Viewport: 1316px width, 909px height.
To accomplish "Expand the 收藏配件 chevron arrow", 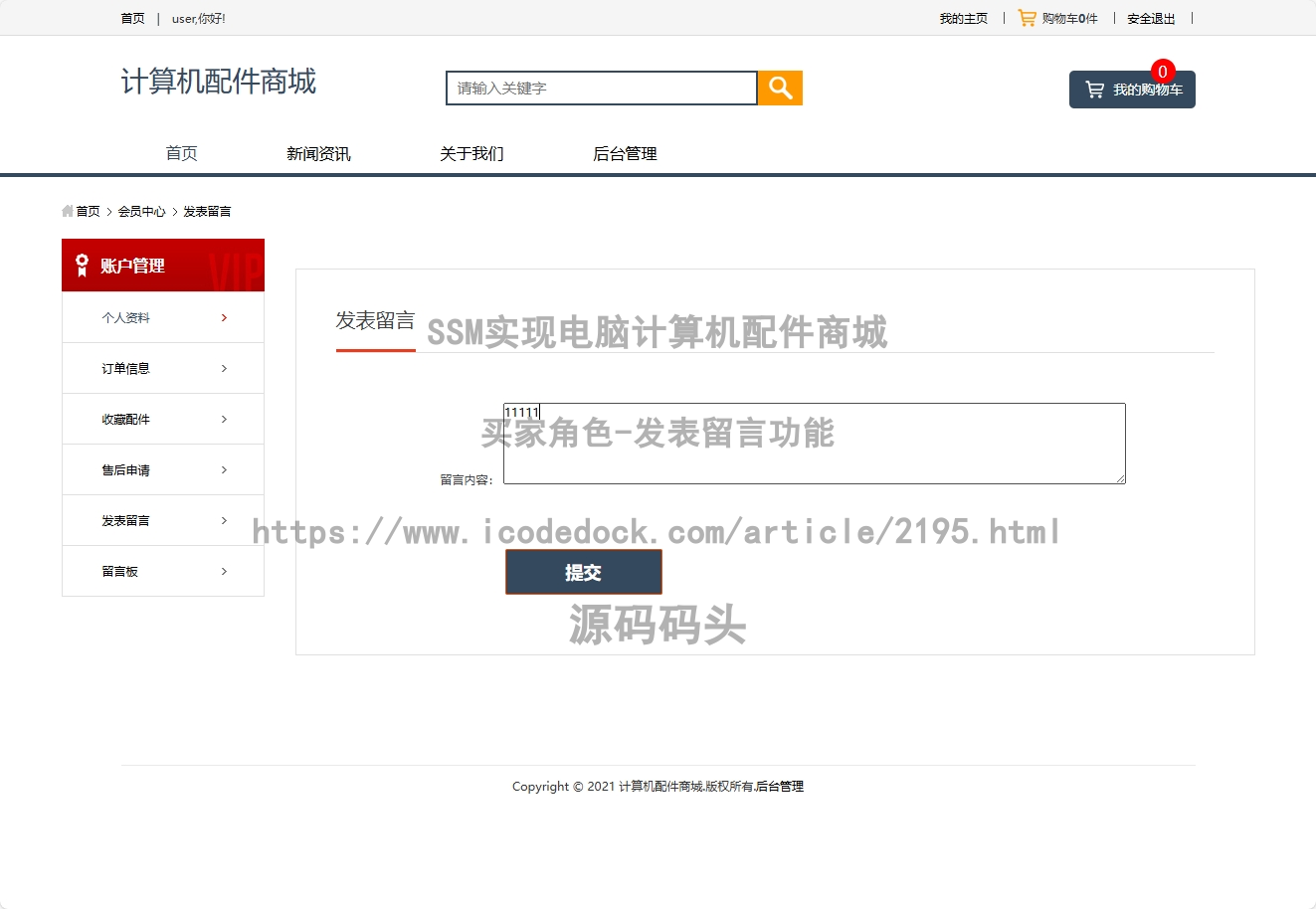I will coord(224,420).
